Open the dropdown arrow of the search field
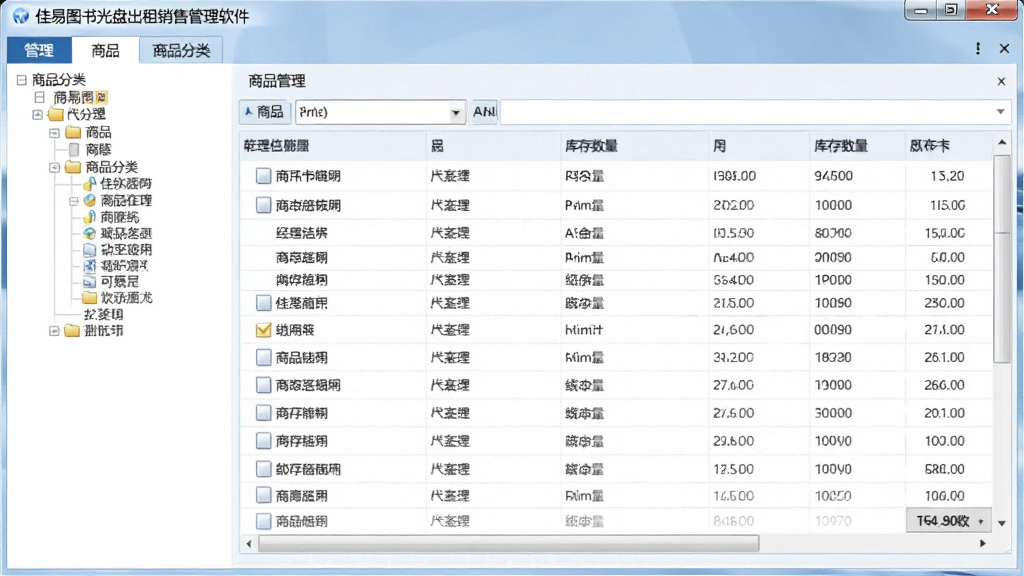 [x=1000, y=112]
